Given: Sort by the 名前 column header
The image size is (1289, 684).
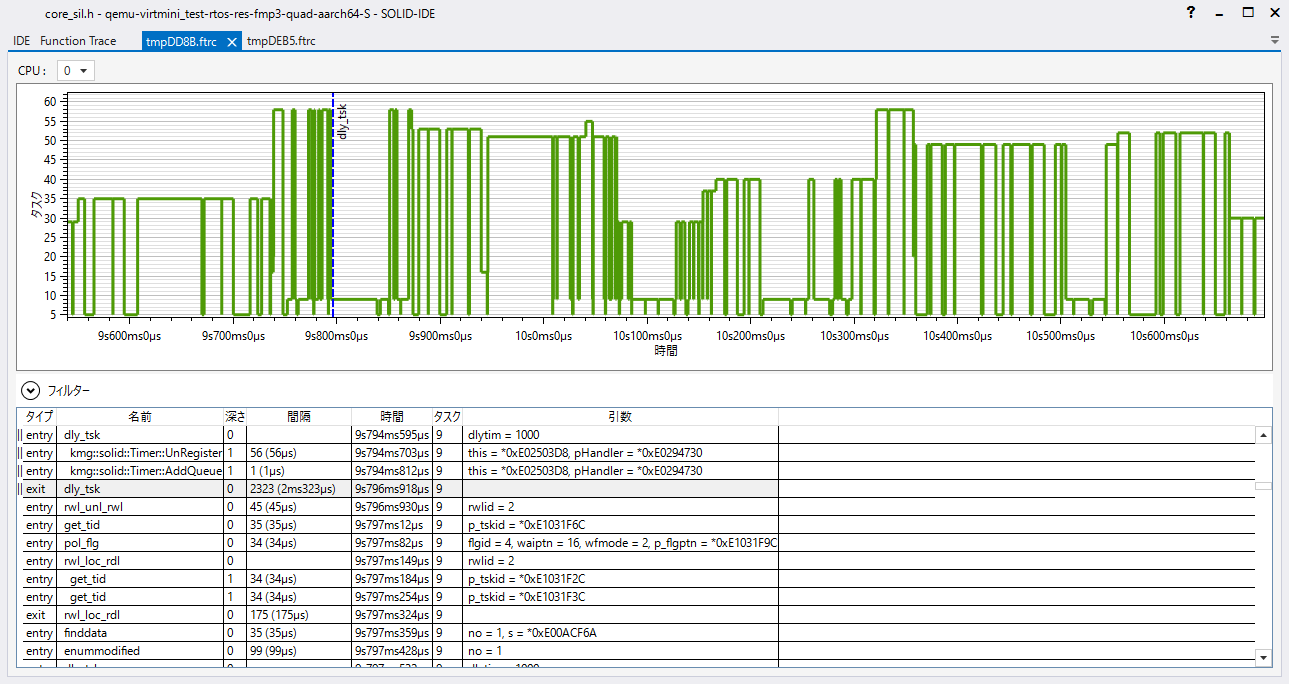Looking at the screenshot, I should (x=140, y=416).
